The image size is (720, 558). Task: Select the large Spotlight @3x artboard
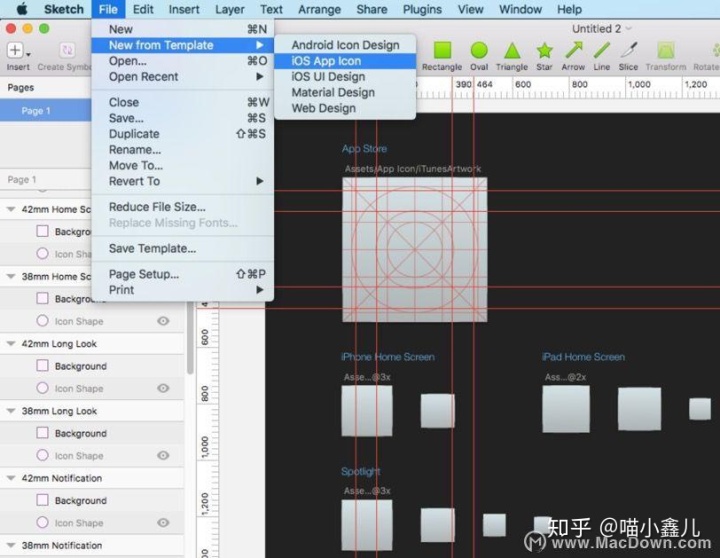pyautogui.click(x=367, y=525)
